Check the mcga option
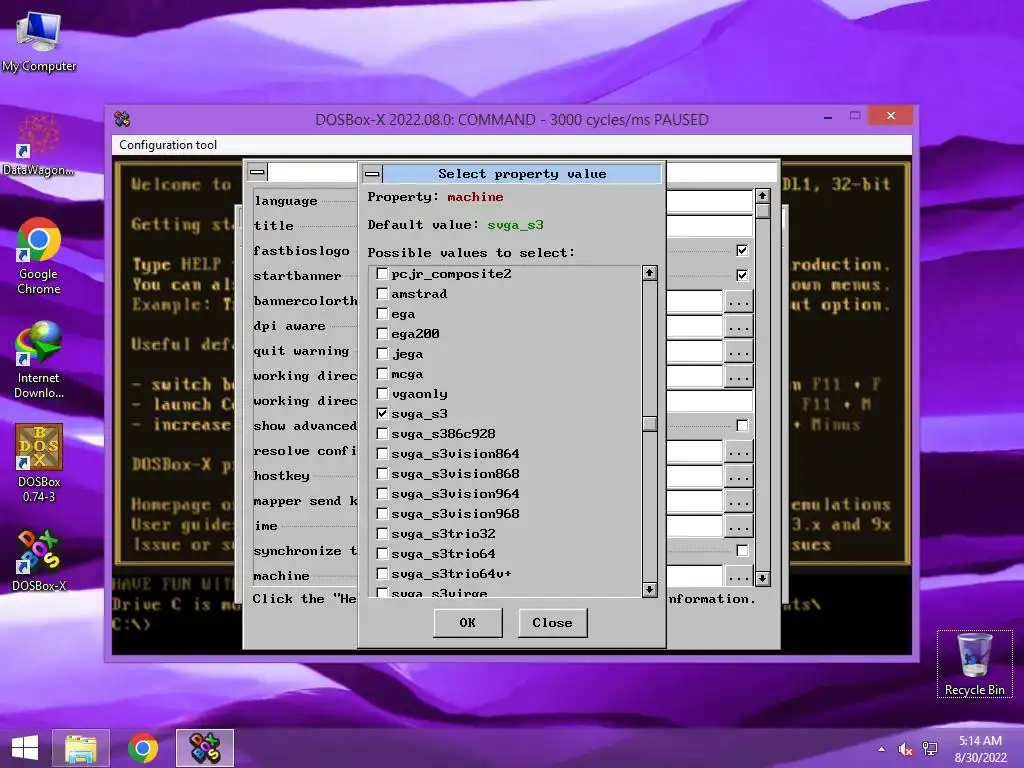The width and height of the screenshot is (1024, 768). [x=383, y=374]
